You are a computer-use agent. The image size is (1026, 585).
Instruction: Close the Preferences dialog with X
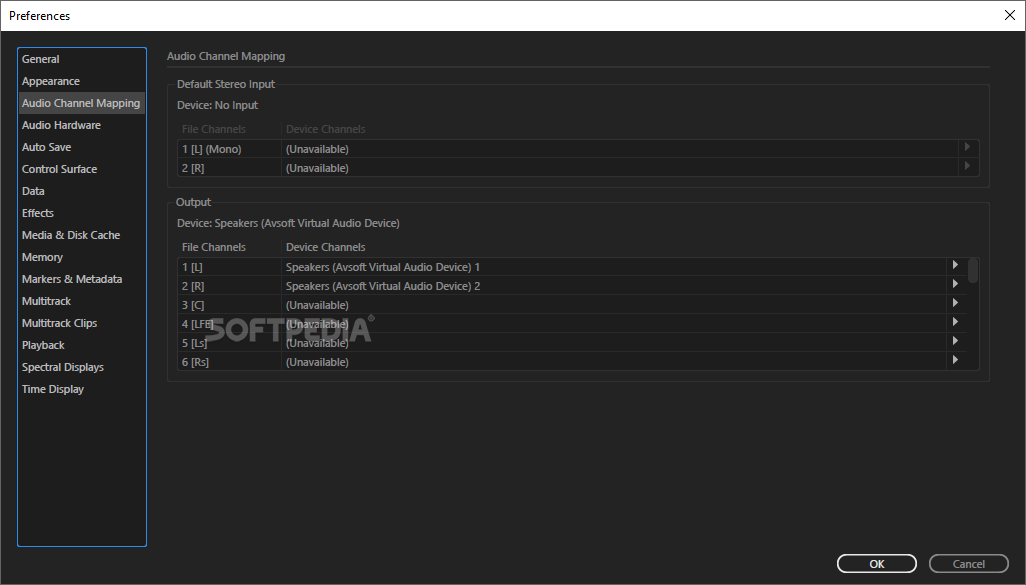[1010, 15]
